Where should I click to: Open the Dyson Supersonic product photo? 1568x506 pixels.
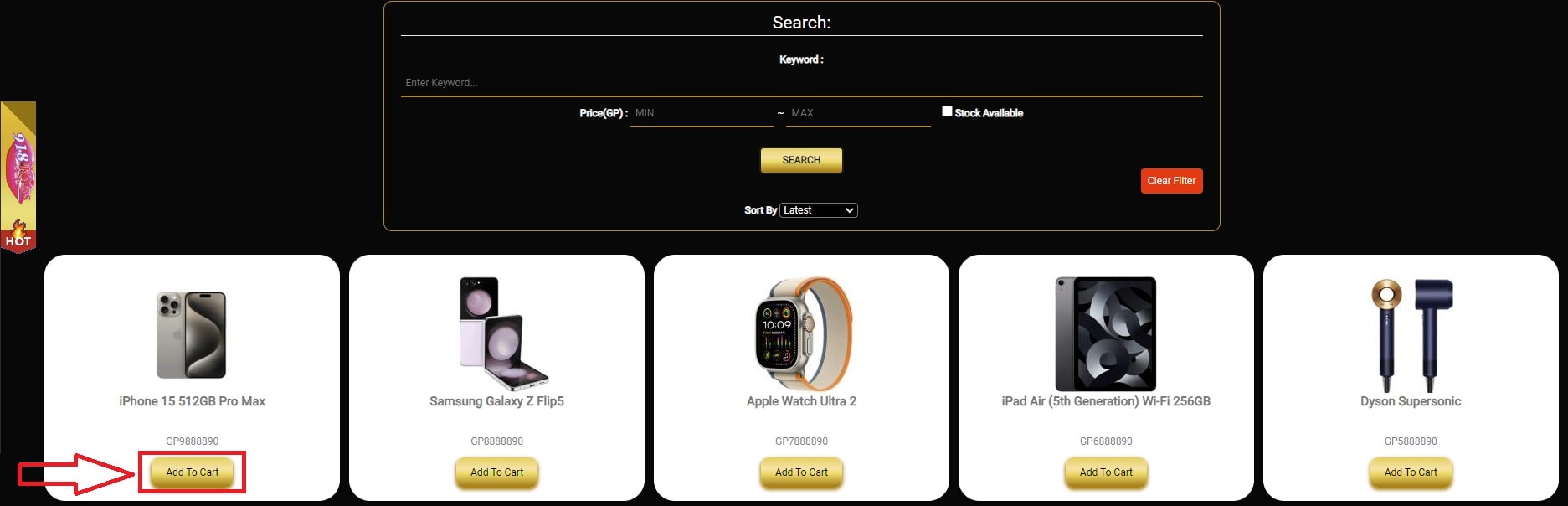pos(1411,333)
